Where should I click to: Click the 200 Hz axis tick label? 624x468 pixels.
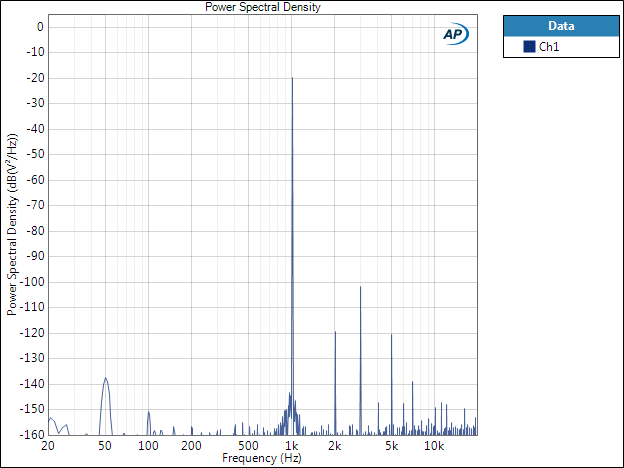[x=191, y=446]
